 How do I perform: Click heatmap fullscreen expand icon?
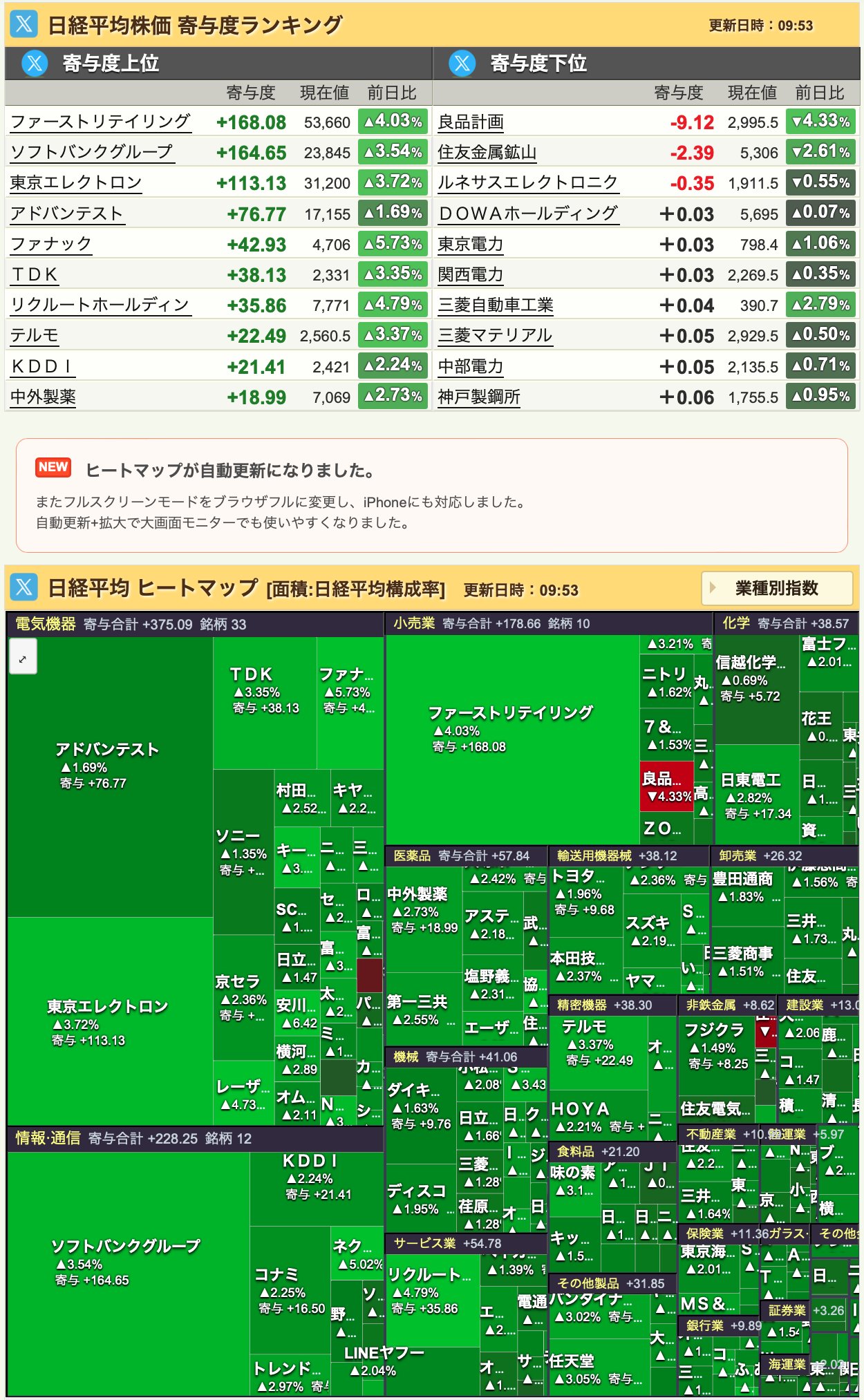23,656
